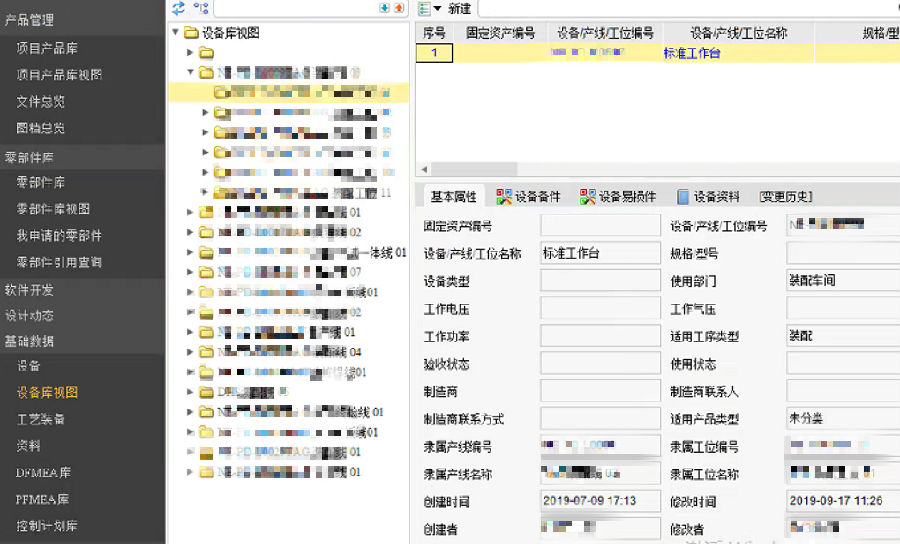Click the icon on the 设备备件 tab
Viewport: 900px width, 544px height.
pos(504,197)
